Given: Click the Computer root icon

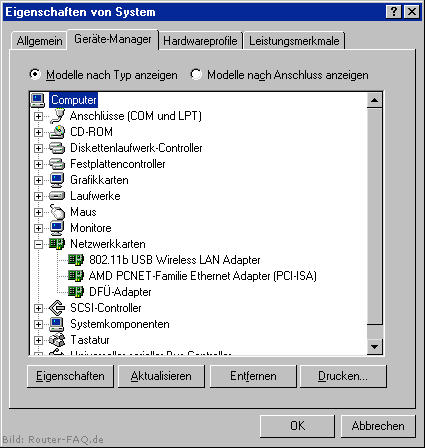Looking at the screenshot, I should (38, 100).
